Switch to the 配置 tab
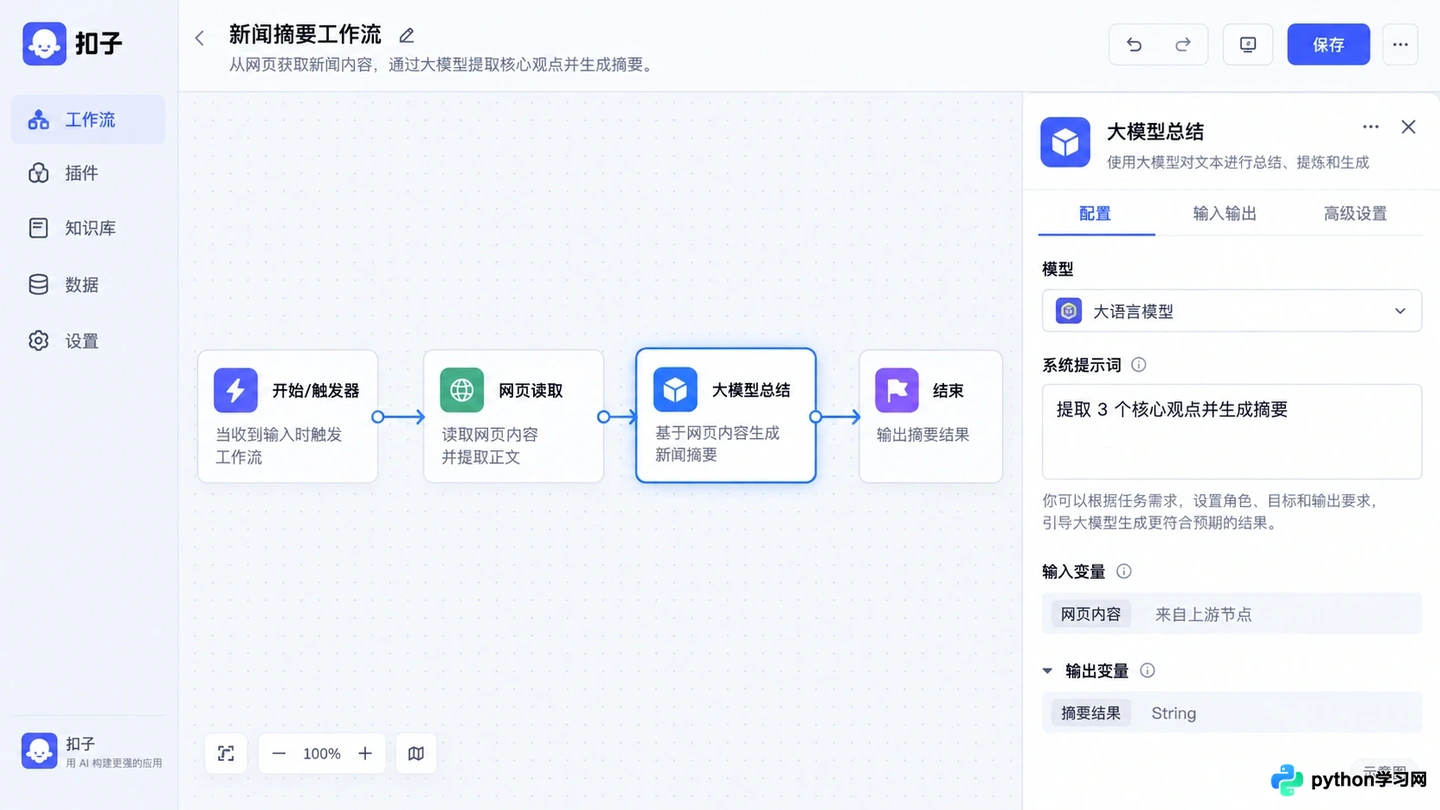This screenshot has width=1440, height=810. 1095,213
